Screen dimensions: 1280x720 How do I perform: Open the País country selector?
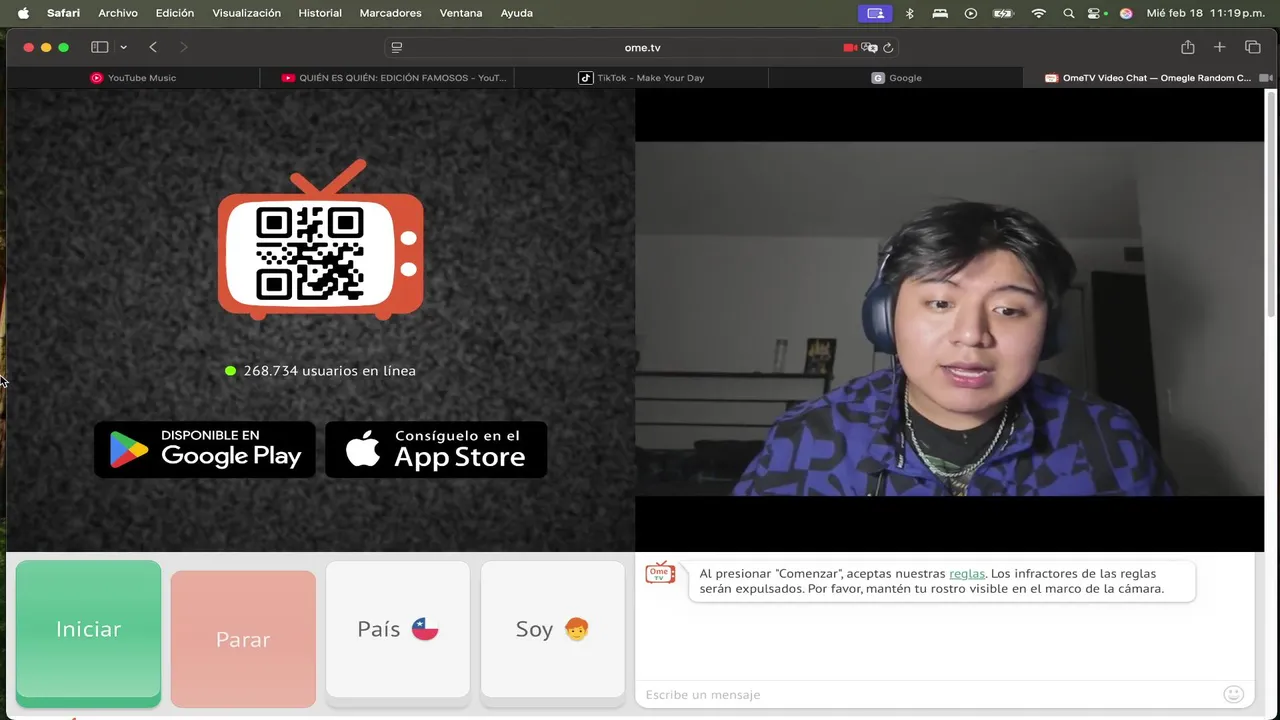tap(398, 629)
